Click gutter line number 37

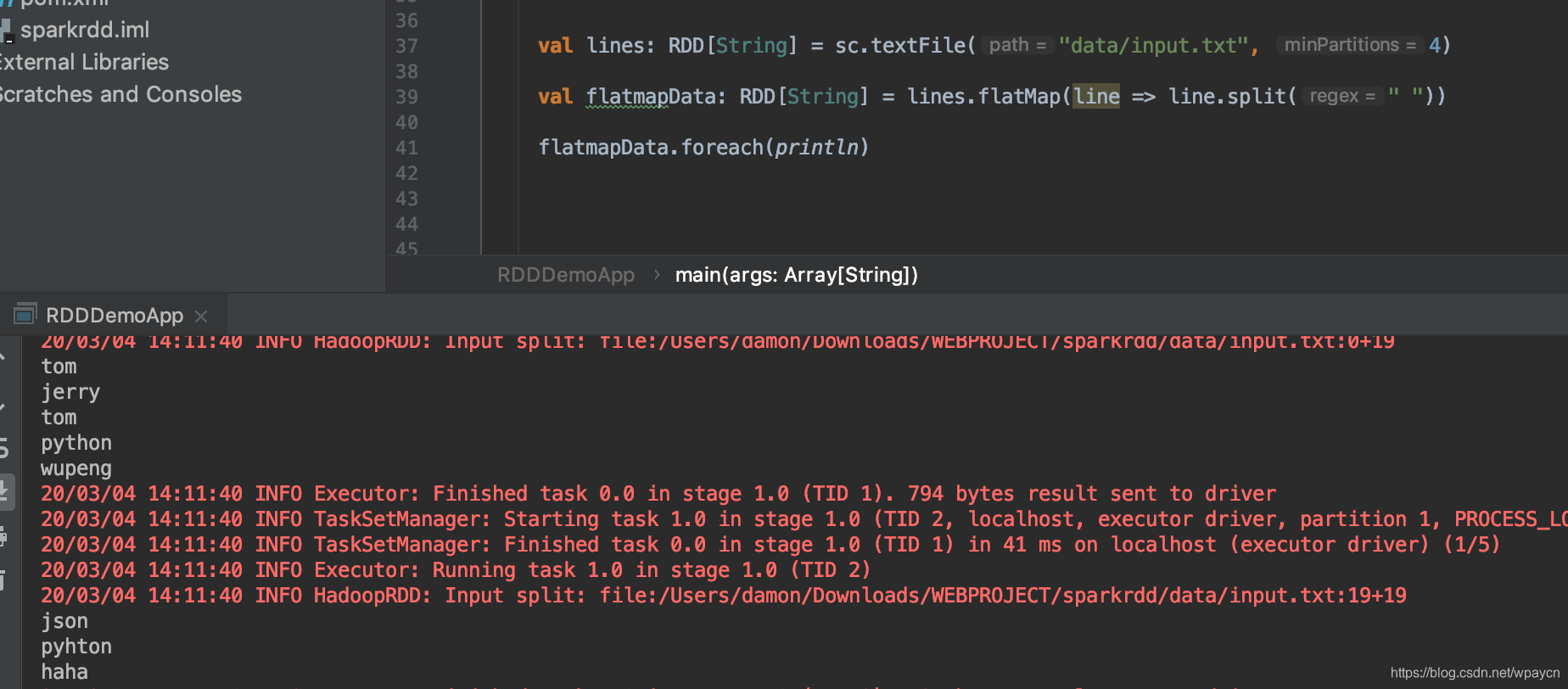406,46
